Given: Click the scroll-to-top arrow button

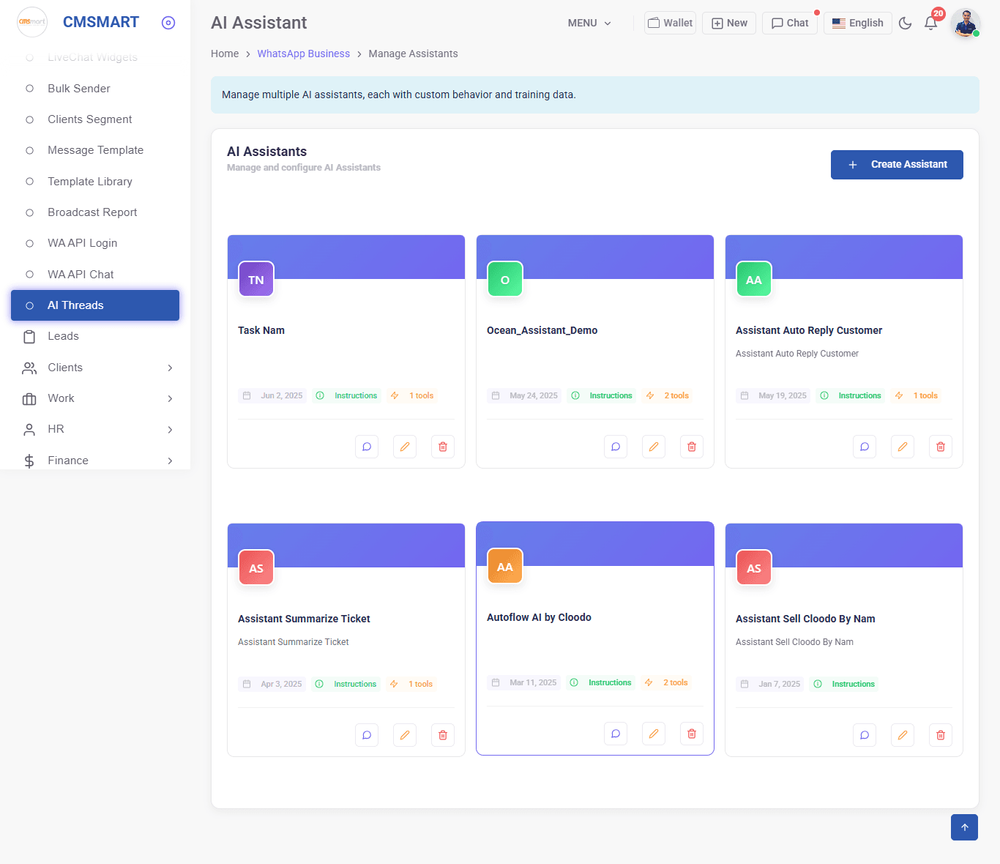Looking at the screenshot, I should point(964,827).
